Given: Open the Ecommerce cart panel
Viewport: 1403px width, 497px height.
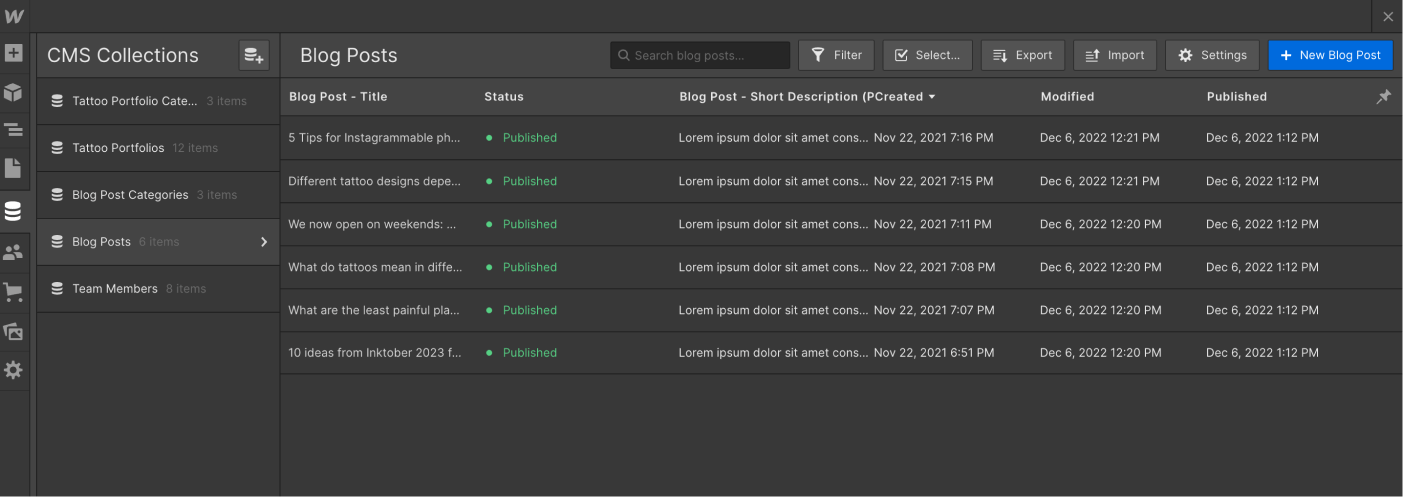Looking at the screenshot, I should click(13, 292).
